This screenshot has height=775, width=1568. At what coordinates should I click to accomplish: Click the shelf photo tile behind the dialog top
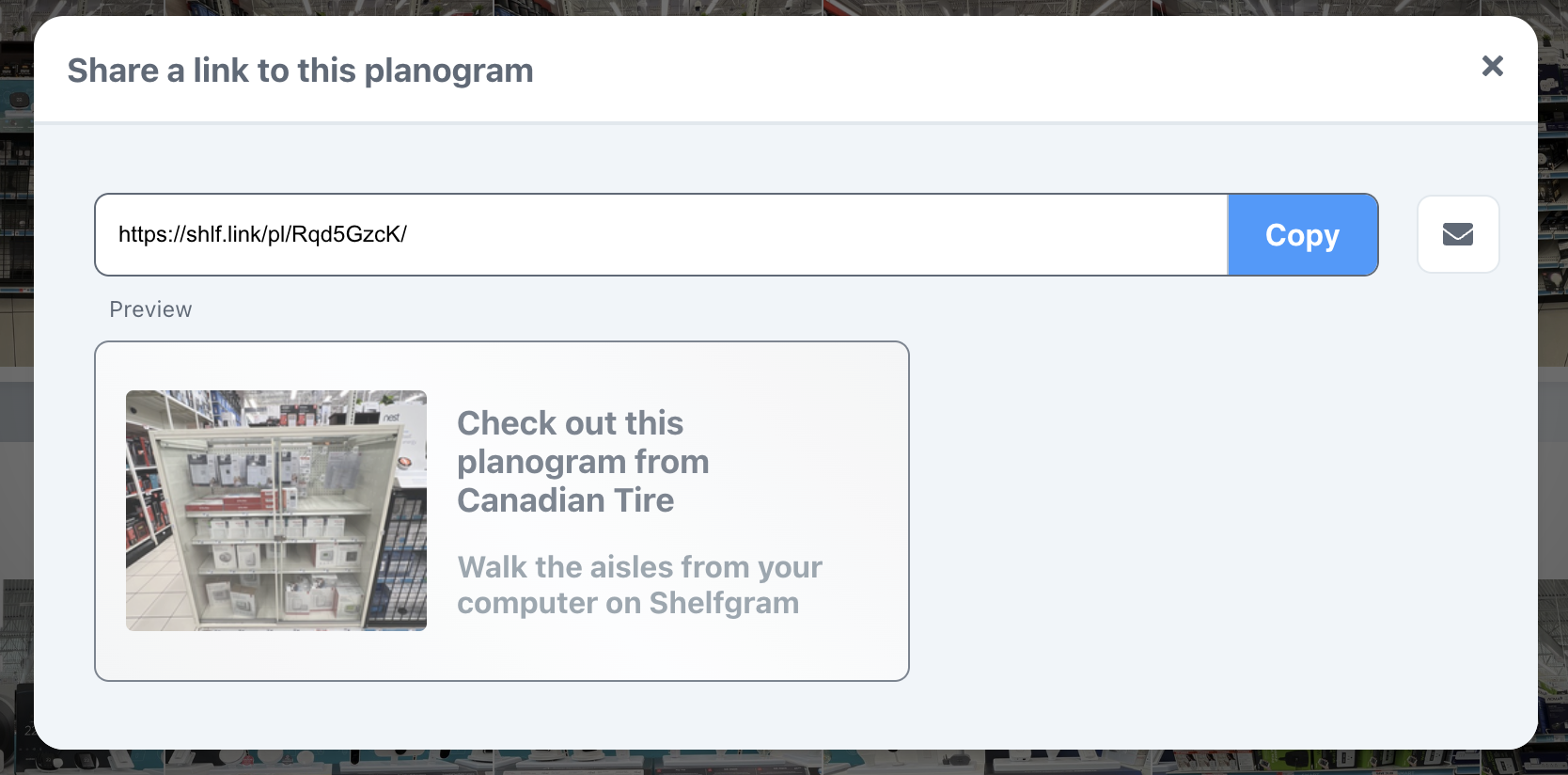(752, 9)
